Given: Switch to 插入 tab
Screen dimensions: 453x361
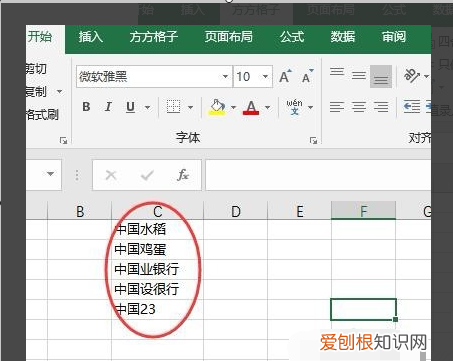Looking at the screenshot, I should [91, 37].
